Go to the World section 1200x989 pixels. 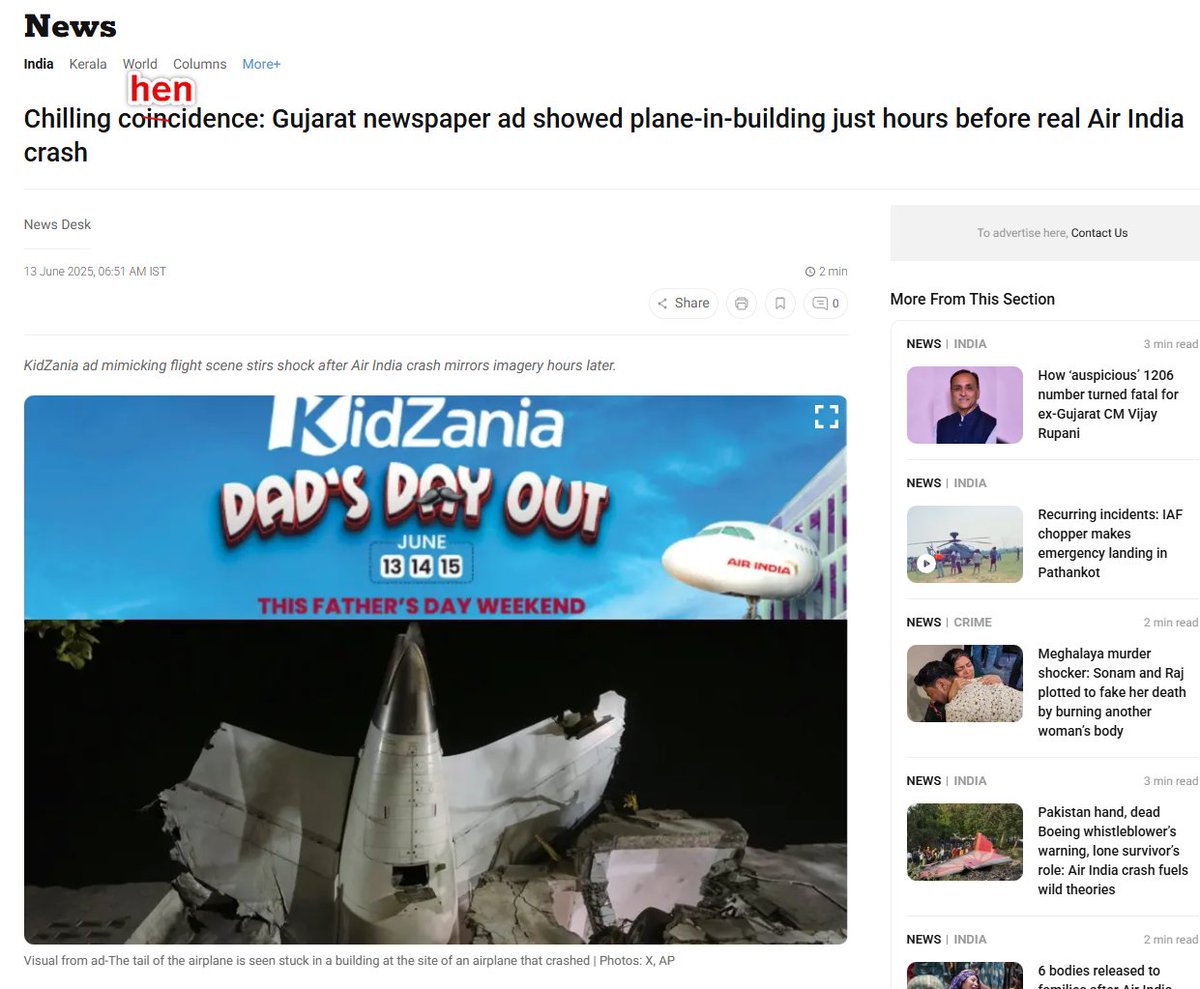[x=140, y=64]
